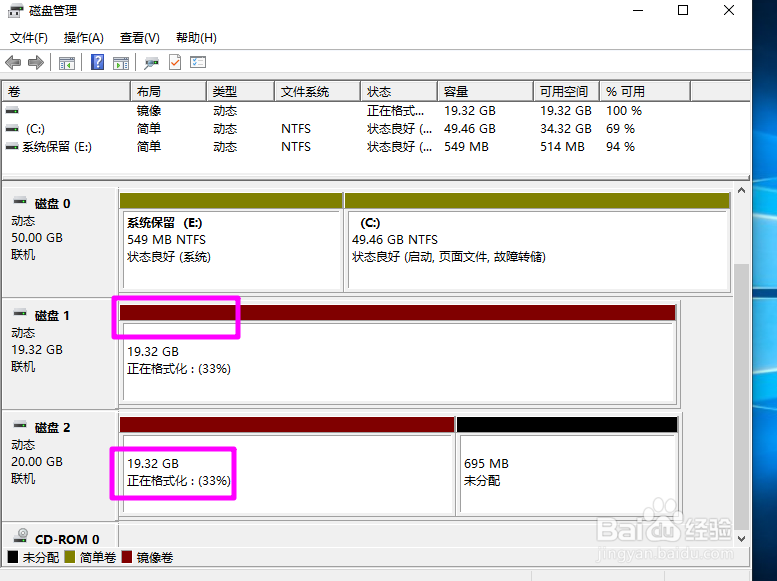Click the 549 MB capacity cell
The height and width of the screenshot is (581, 777).
pyautogui.click(x=466, y=147)
